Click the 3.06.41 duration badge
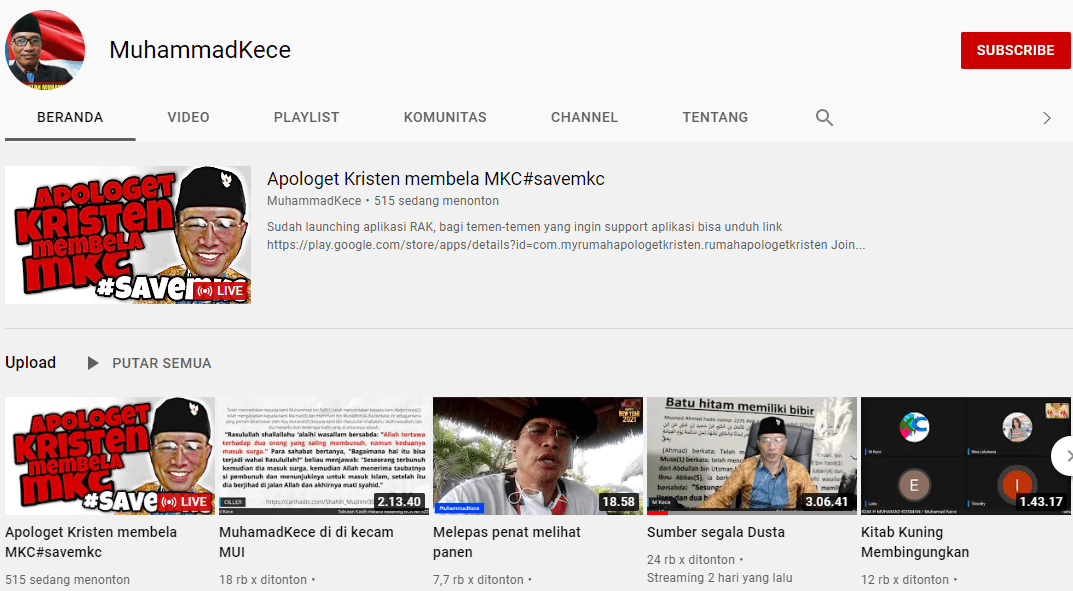This screenshot has width=1073, height=591. click(827, 501)
